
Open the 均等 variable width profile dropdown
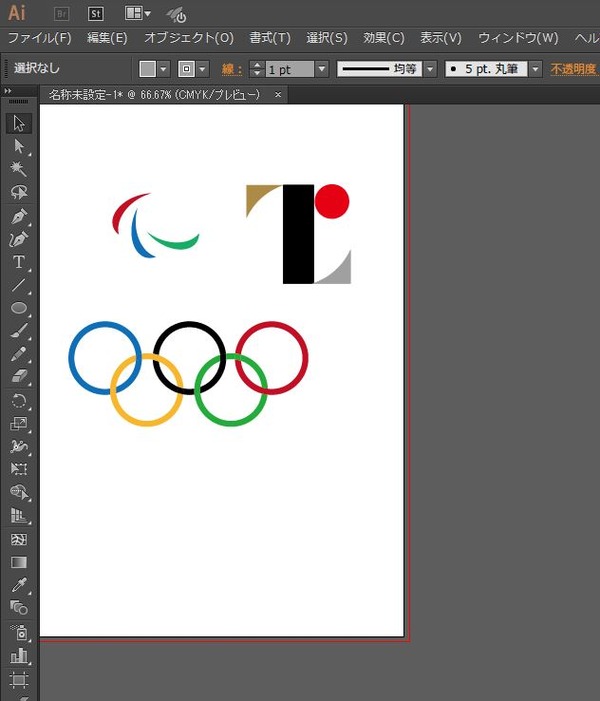(430, 69)
